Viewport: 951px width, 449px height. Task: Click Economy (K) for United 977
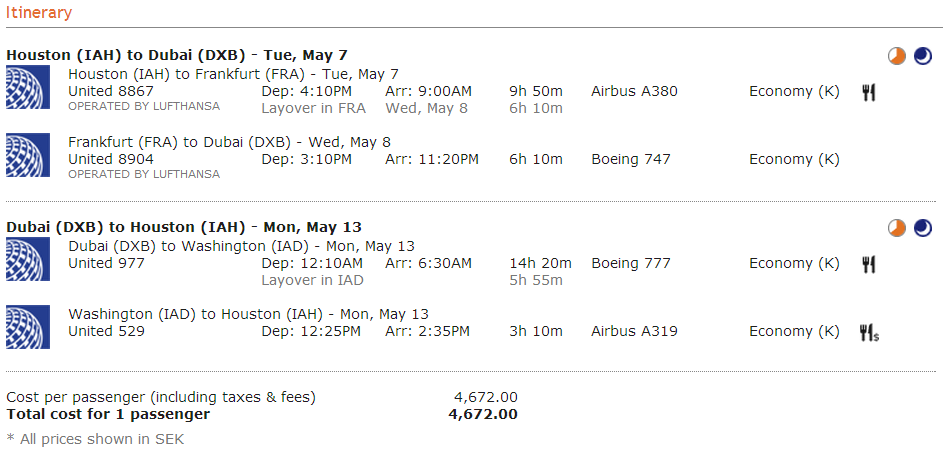[794, 263]
